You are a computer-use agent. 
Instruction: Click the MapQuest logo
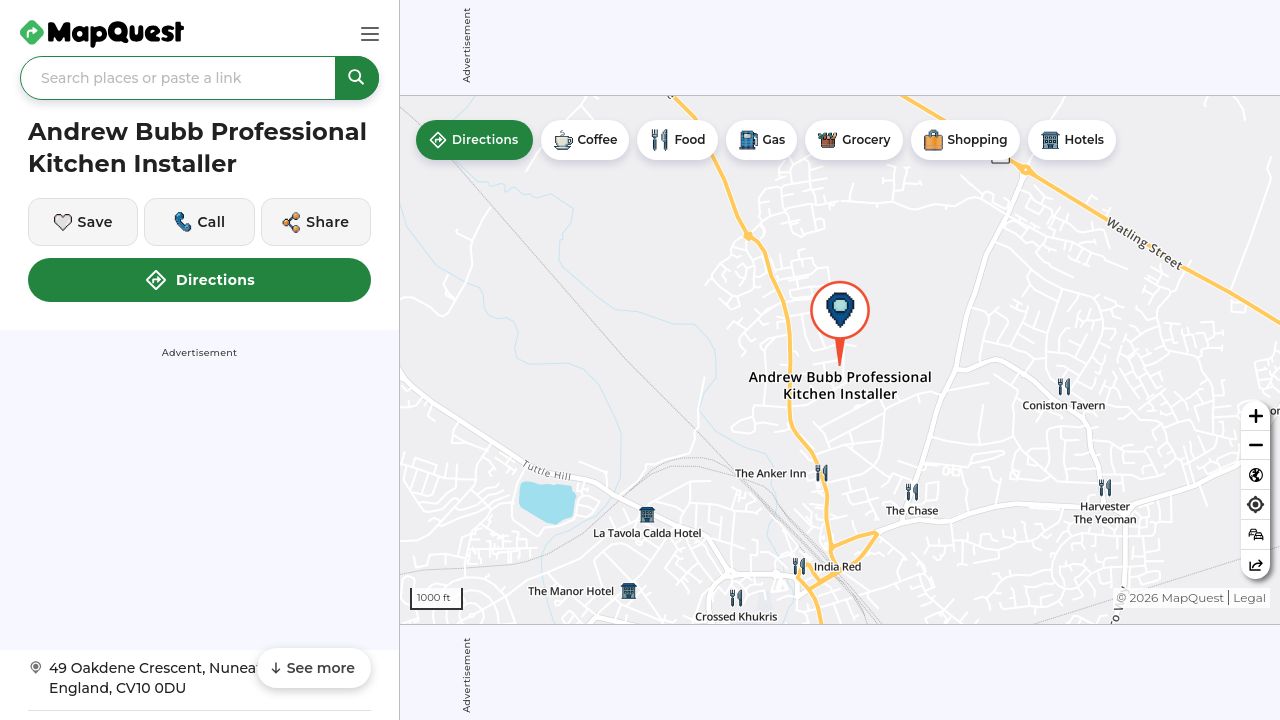pos(102,33)
